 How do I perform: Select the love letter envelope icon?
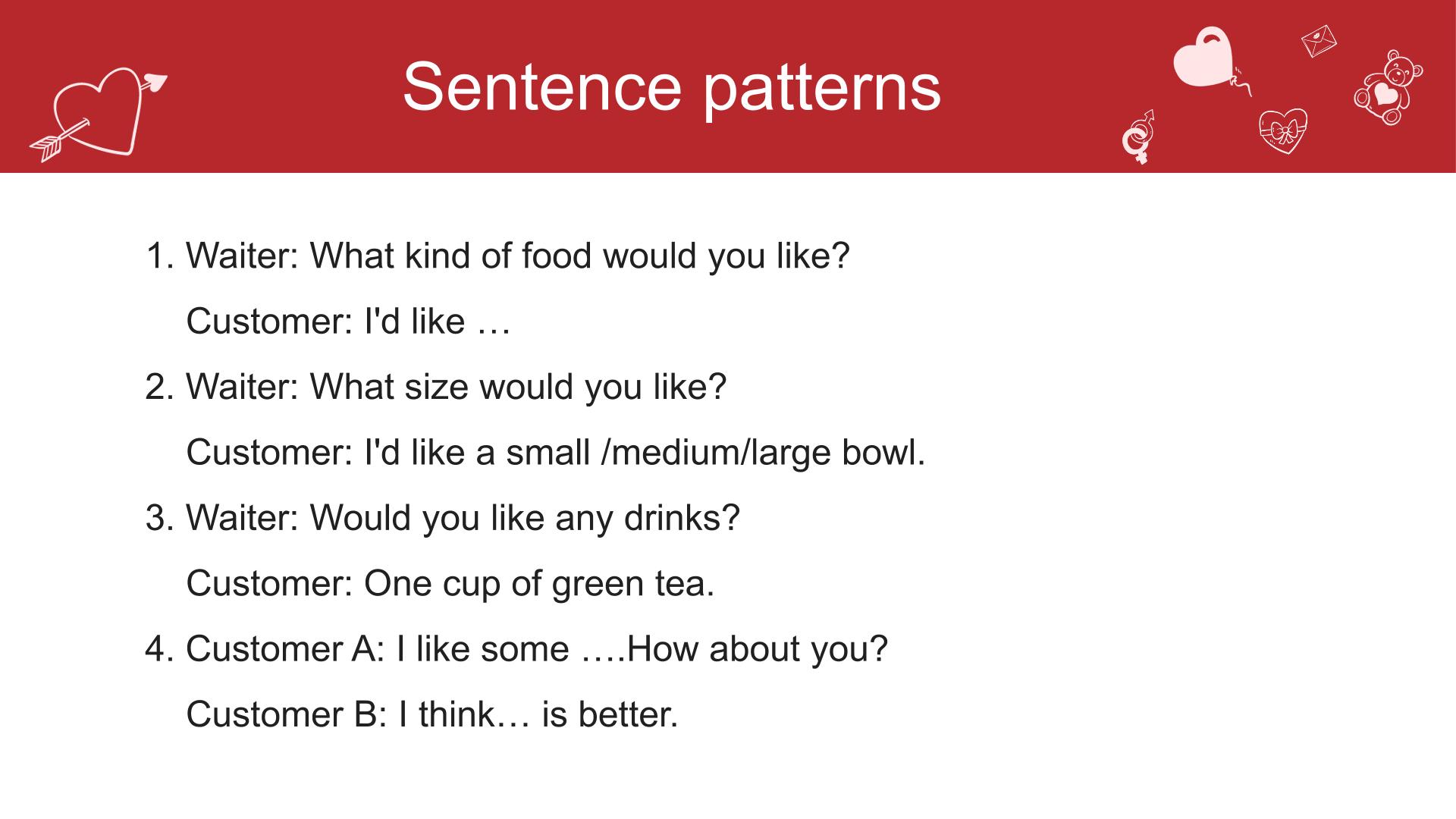[1319, 40]
